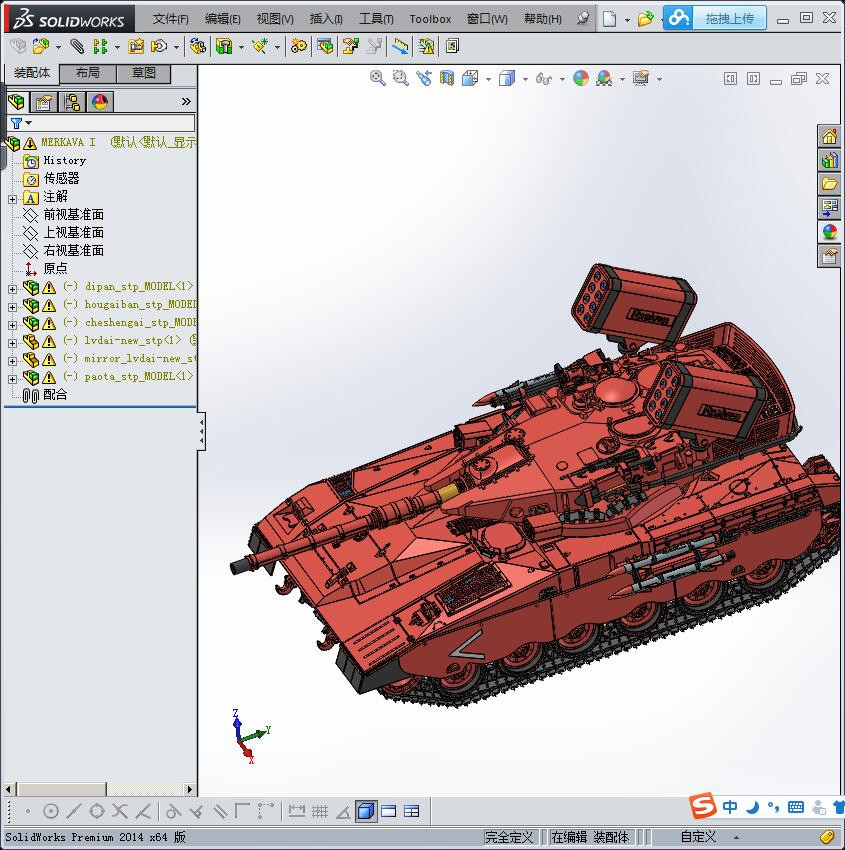Open the 窗口(W) menu

[x=487, y=19]
